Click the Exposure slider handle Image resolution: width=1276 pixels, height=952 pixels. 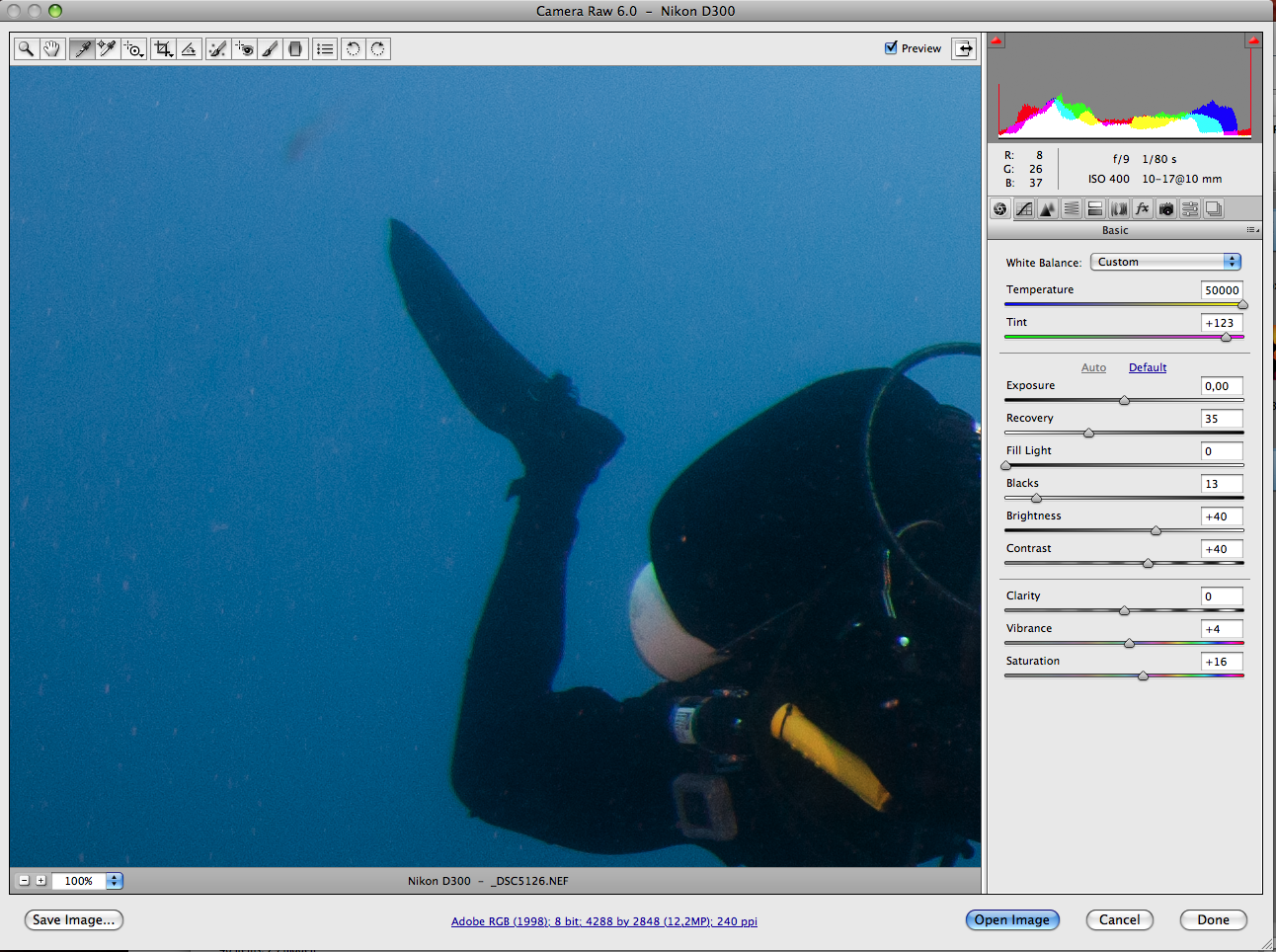pos(1124,400)
